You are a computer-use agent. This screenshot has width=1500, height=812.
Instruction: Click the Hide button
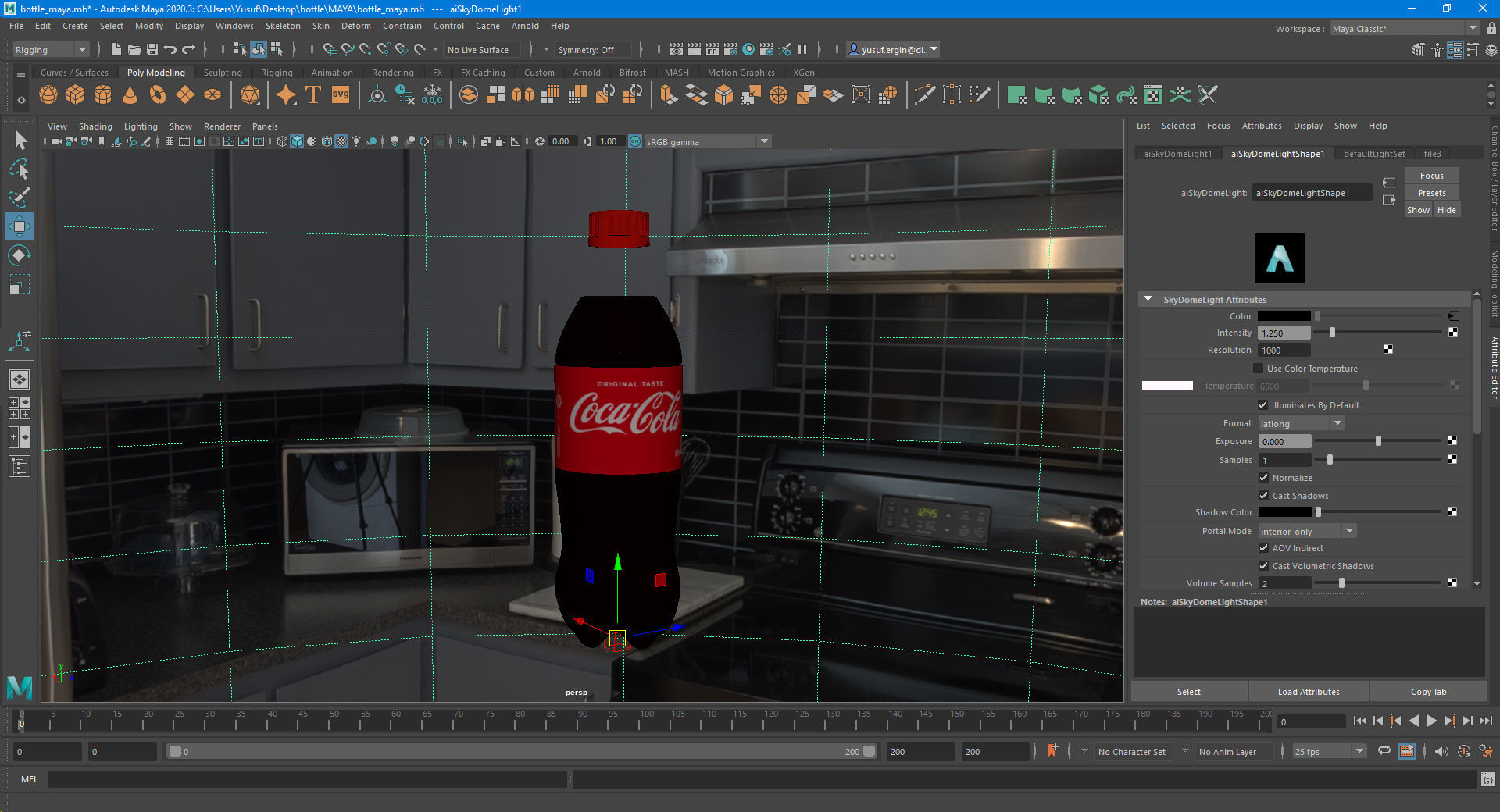pos(1446,210)
